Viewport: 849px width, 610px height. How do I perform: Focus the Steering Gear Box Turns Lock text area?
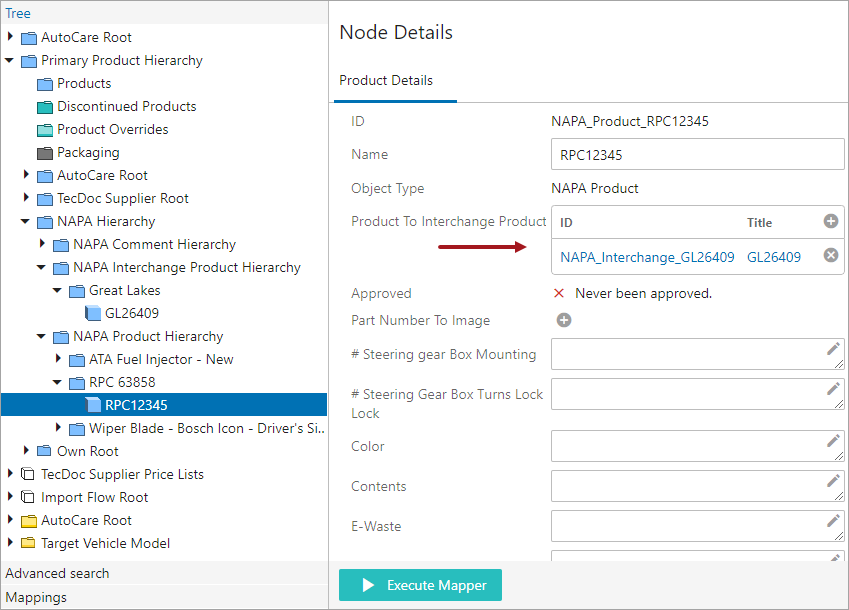697,393
